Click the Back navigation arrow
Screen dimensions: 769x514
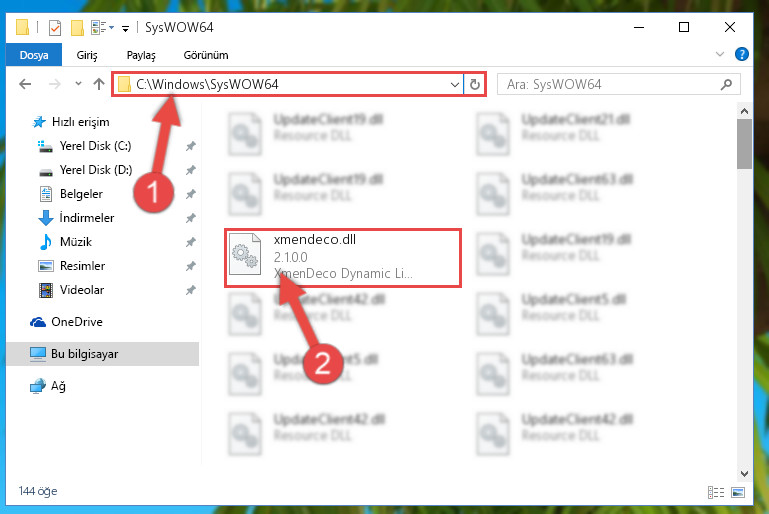click(x=25, y=84)
